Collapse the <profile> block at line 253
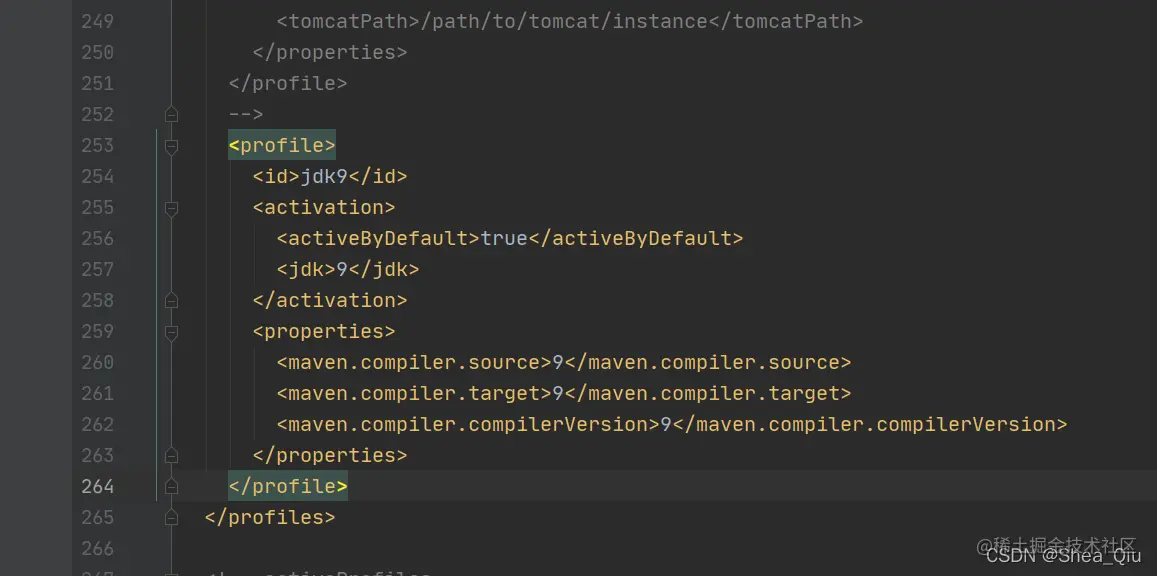 coord(171,146)
